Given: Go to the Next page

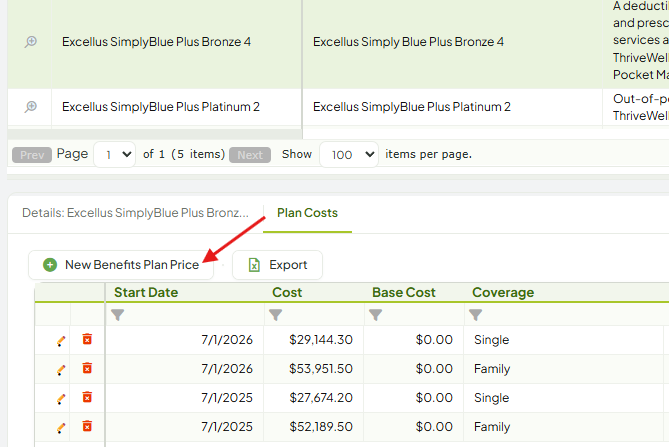Looking at the screenshot, I should coord(250,155).
